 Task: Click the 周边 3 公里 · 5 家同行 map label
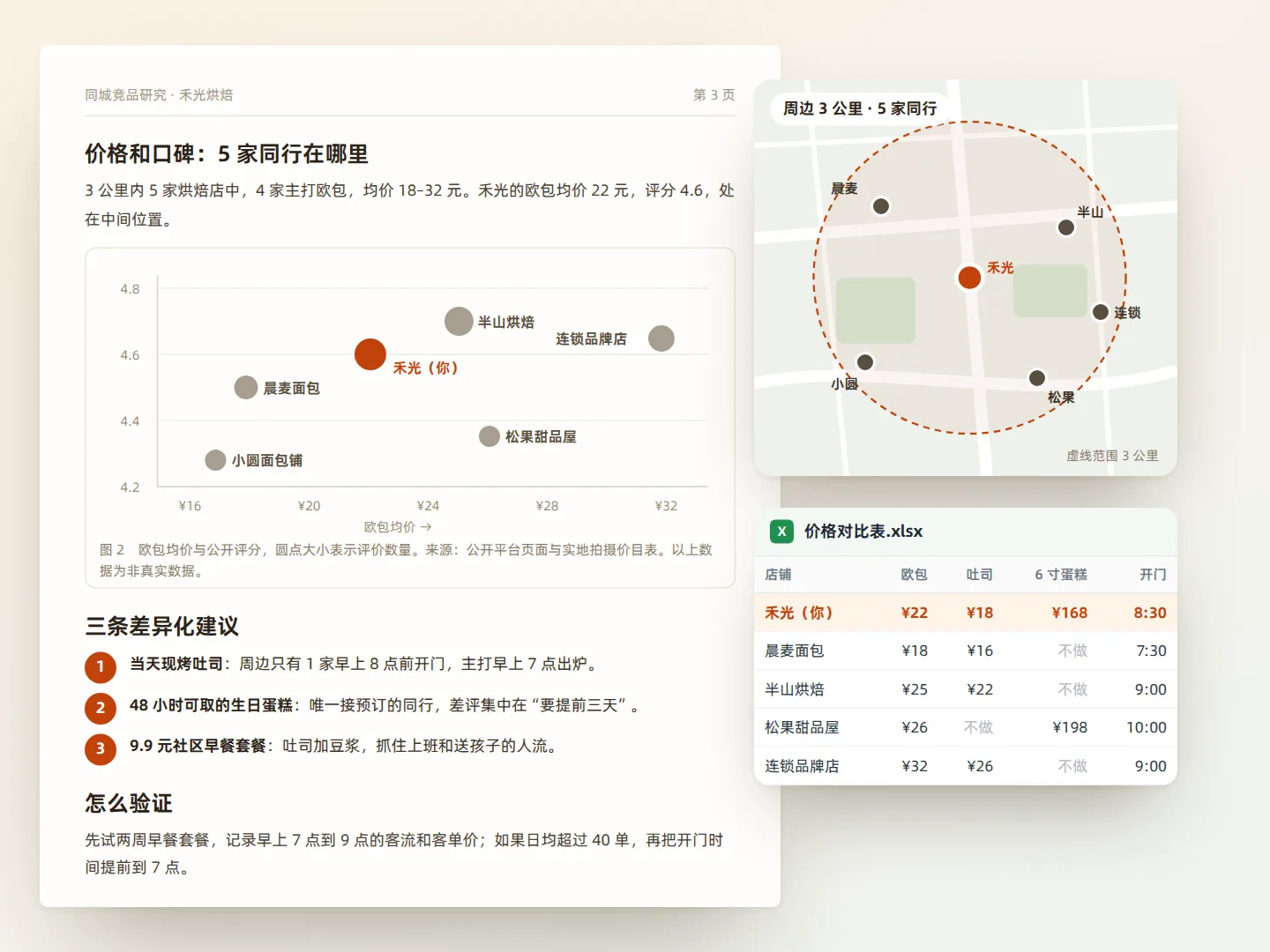click(x=860, y=108)
